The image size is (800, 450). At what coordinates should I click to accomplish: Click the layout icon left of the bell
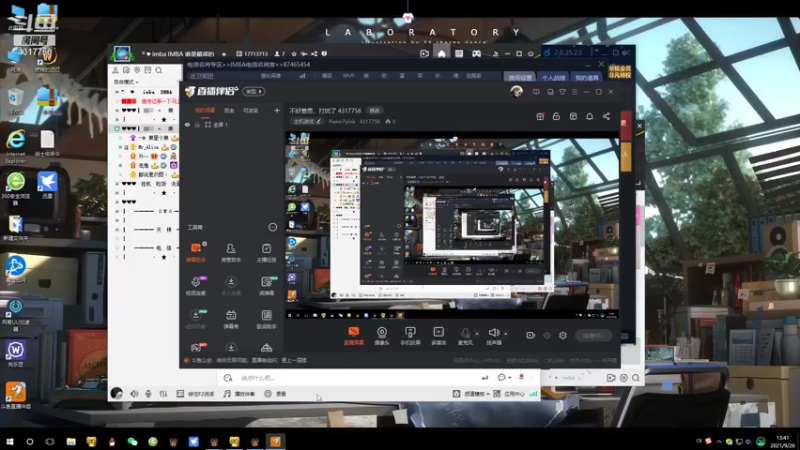click(x=573, y=116)
